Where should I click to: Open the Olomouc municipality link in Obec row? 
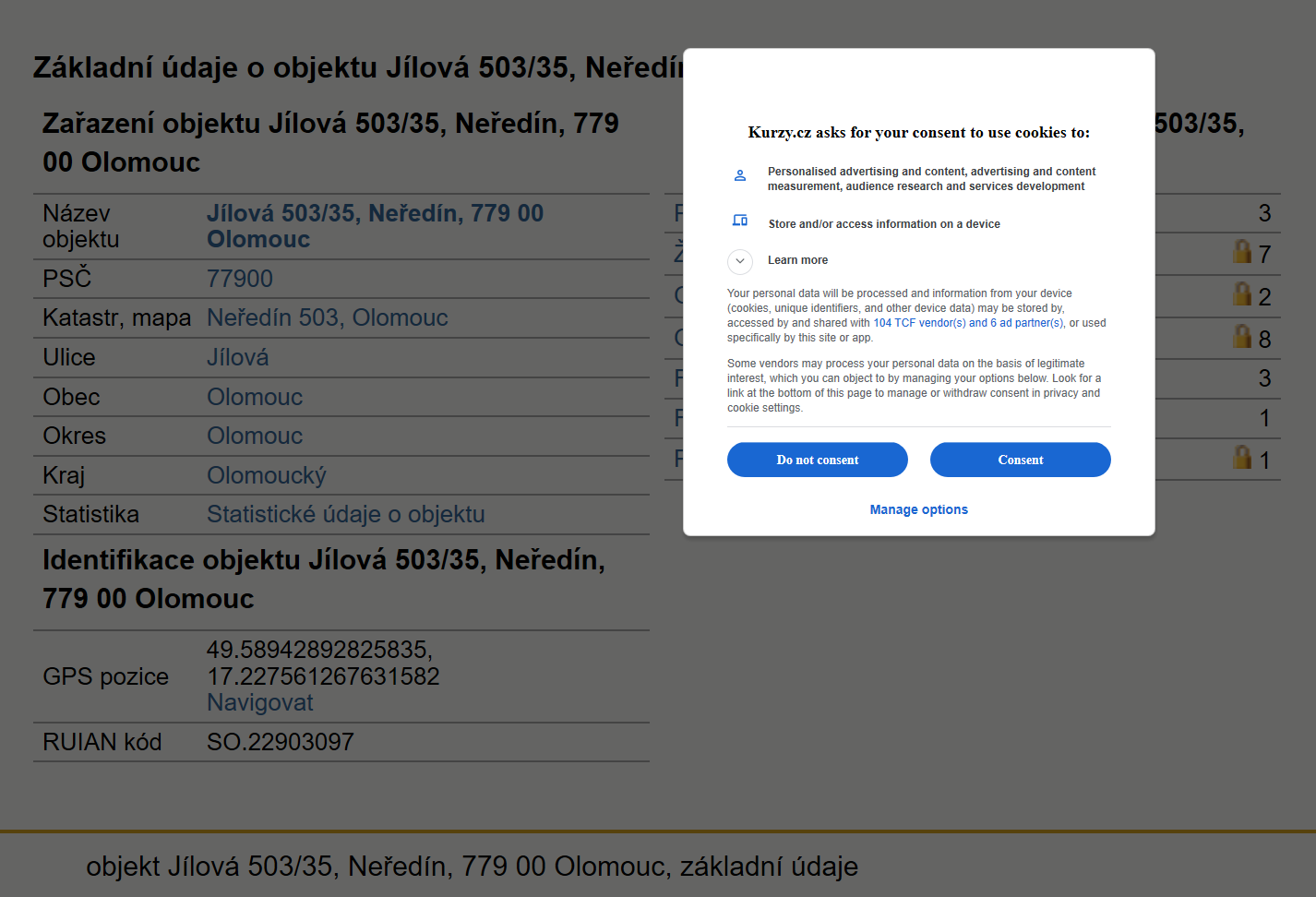[x=255, y=397]
